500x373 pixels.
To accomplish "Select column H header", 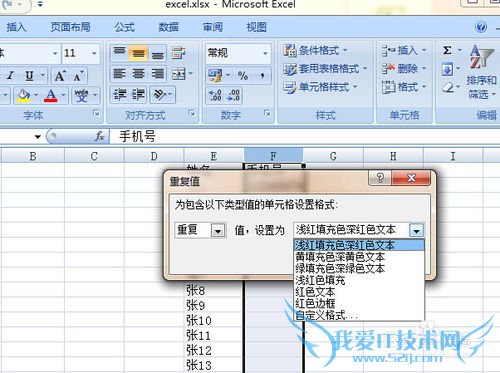I will (x=393, y=156).
